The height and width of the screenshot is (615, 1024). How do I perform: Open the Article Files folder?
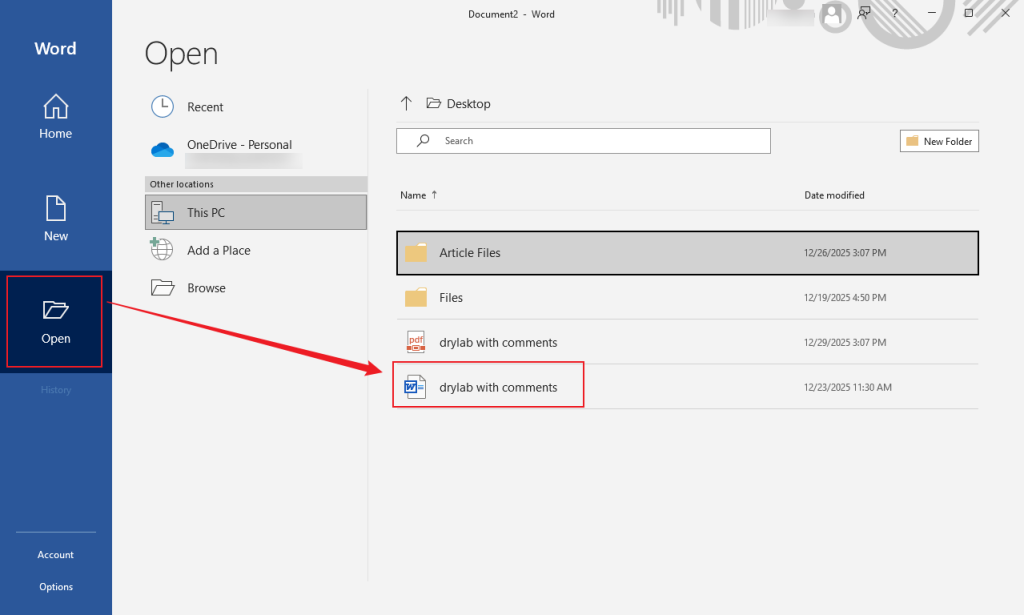[470, 253]
